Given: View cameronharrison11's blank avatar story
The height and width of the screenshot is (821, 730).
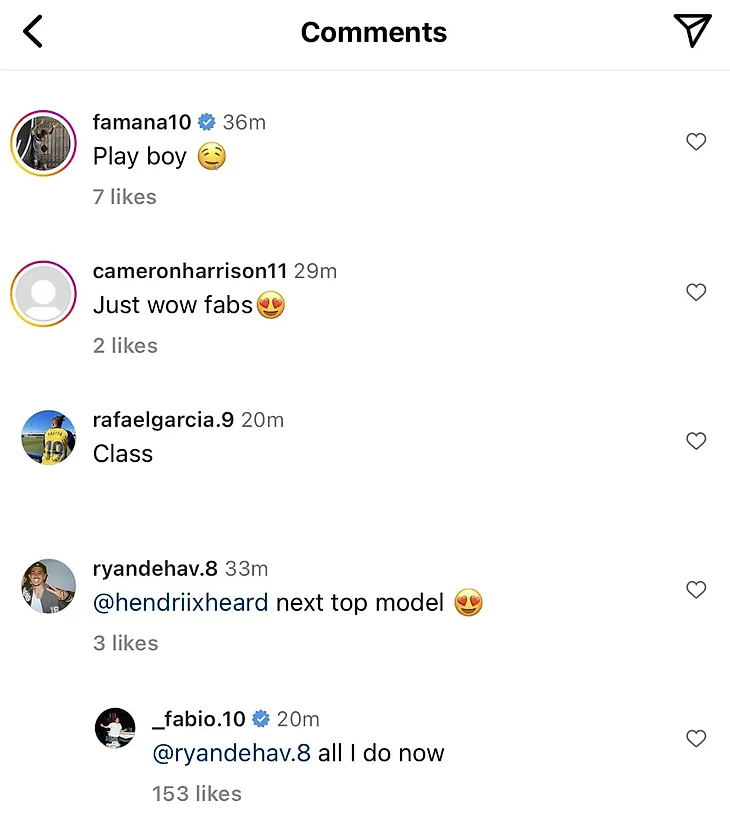Looking at the screenshot, I should tap(44, 294).
